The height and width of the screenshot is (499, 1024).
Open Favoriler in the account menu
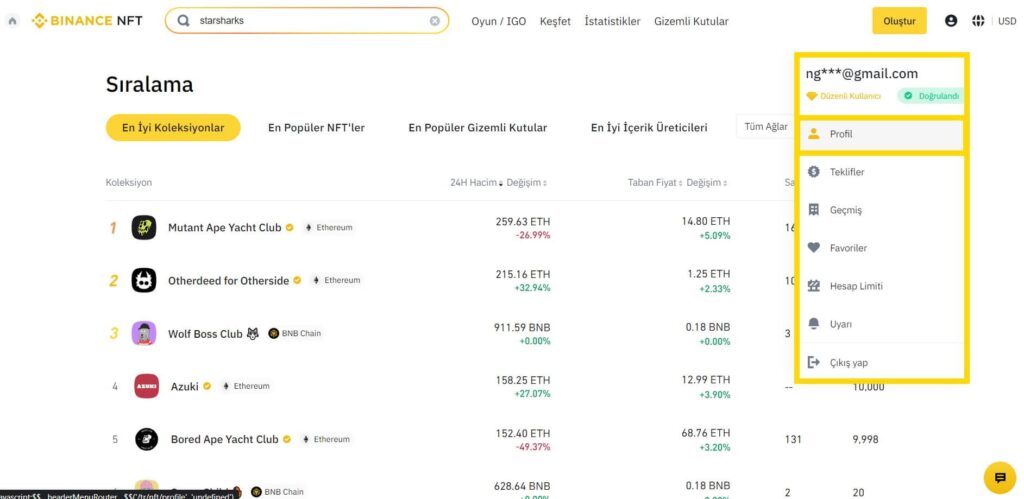point(881,248)
